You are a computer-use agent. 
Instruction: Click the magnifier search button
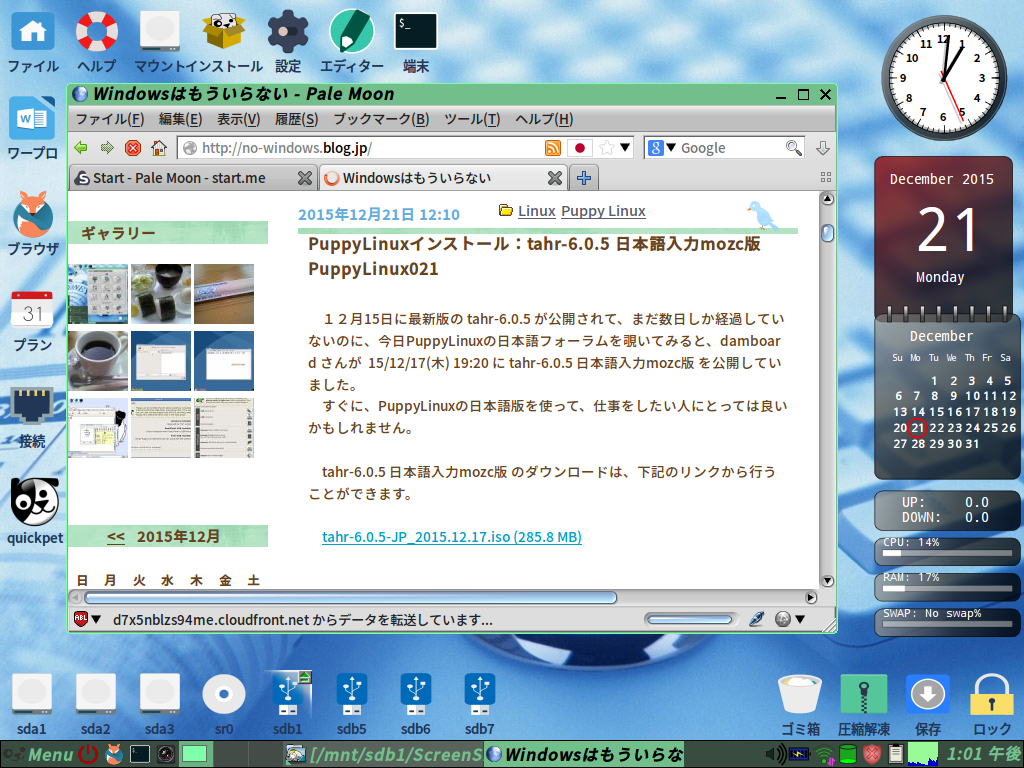tap(793, 148)
